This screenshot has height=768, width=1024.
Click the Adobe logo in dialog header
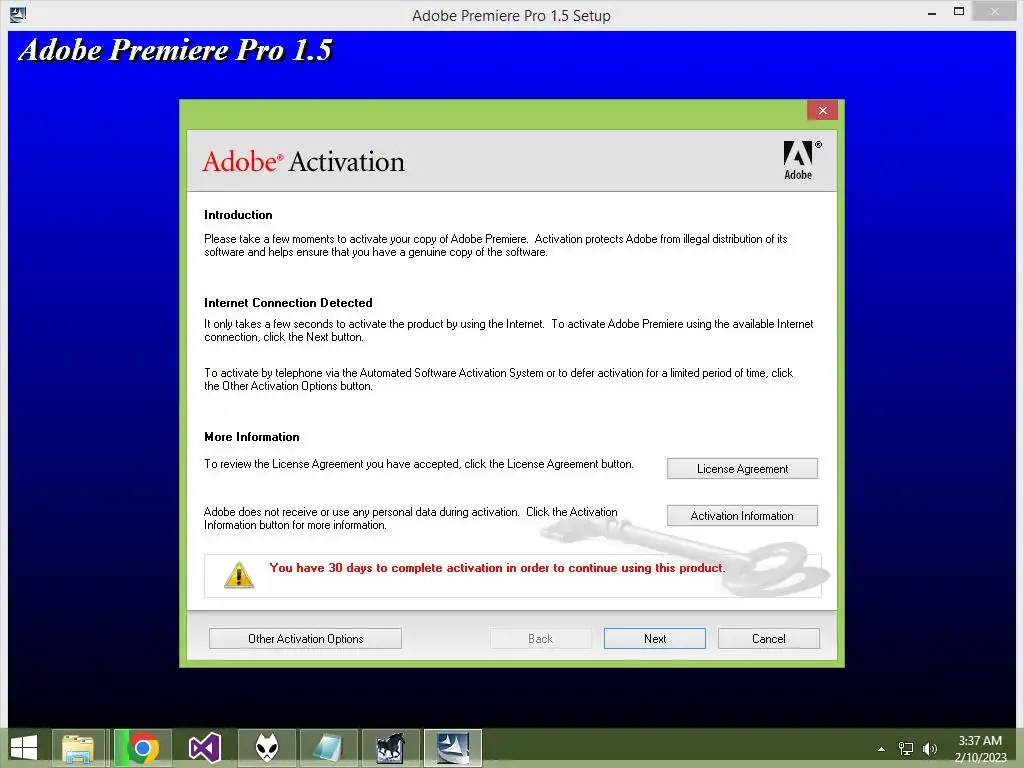click(801, 160)
